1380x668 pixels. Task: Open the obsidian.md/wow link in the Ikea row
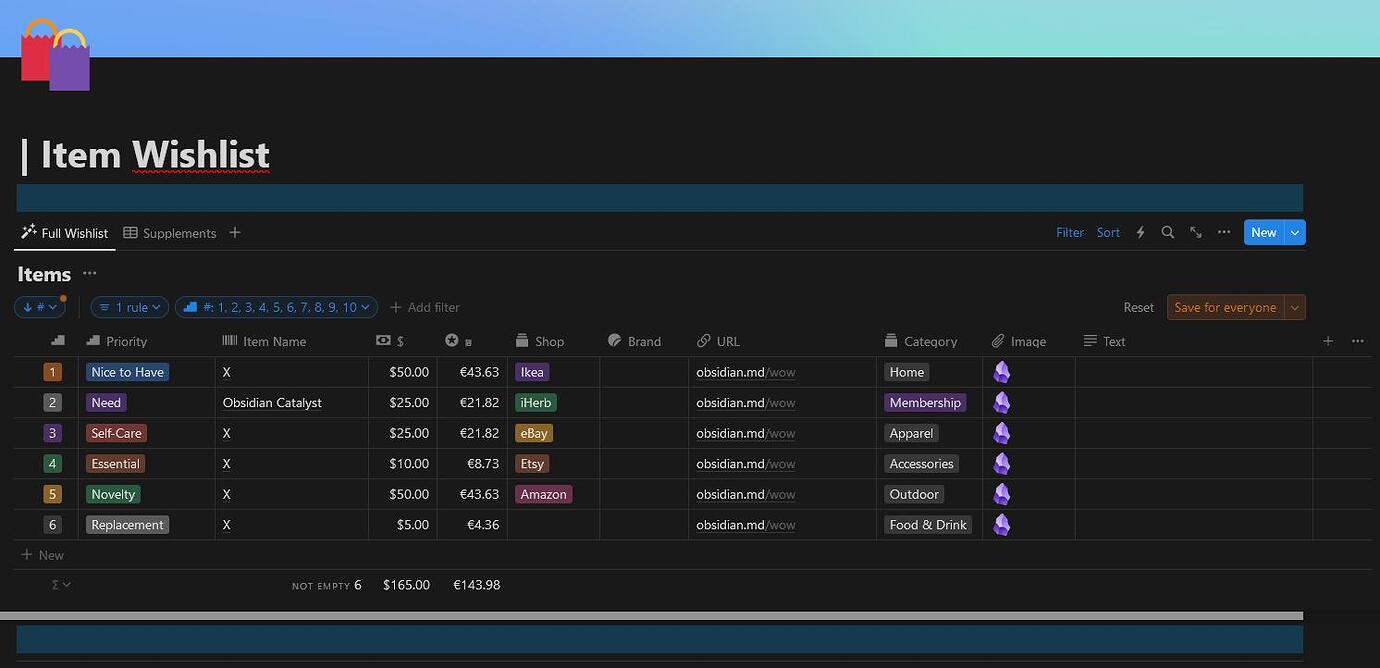pyautogui.click(x=744, y=372)
